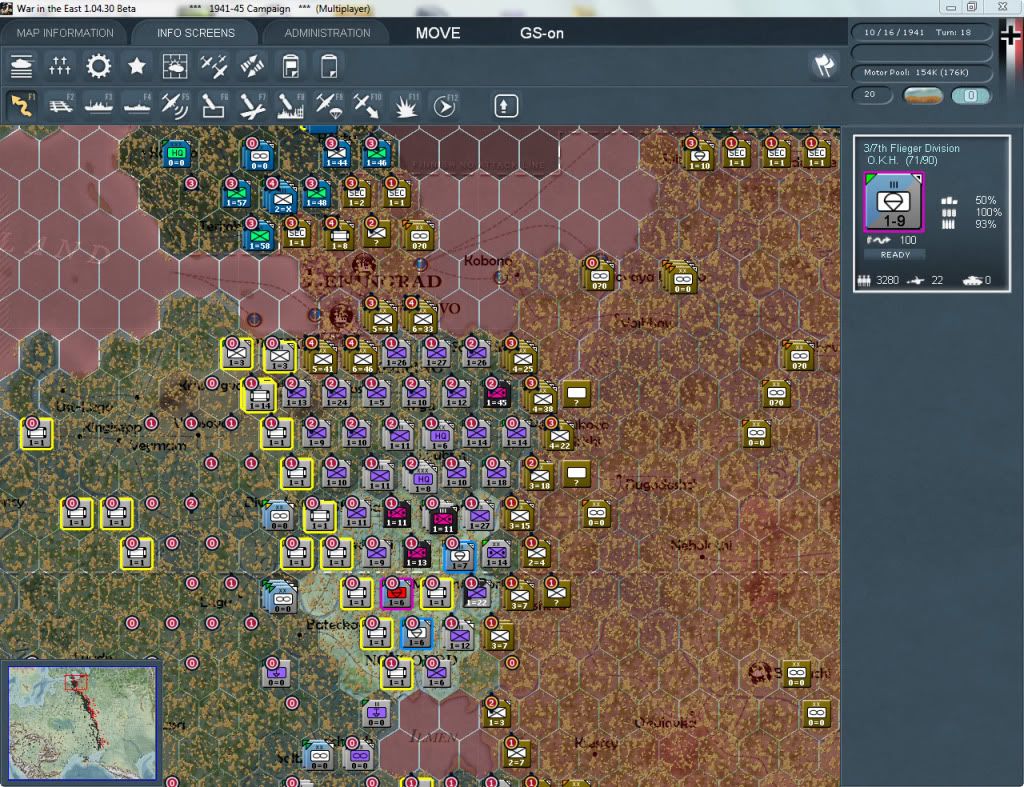Select the F3 naval transport mode
The width and height of the screenshot is (1024, 787).
point(99,105)
